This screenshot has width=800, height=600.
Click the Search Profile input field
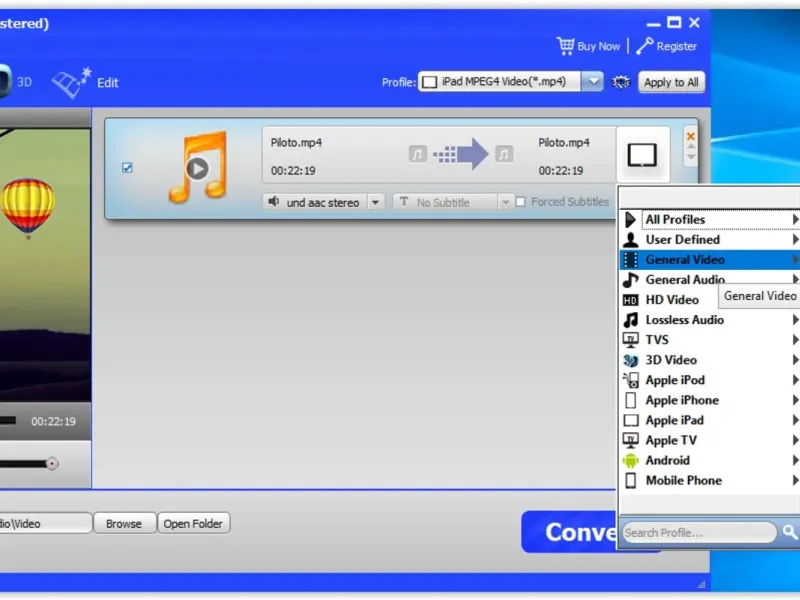click(699, 533)
